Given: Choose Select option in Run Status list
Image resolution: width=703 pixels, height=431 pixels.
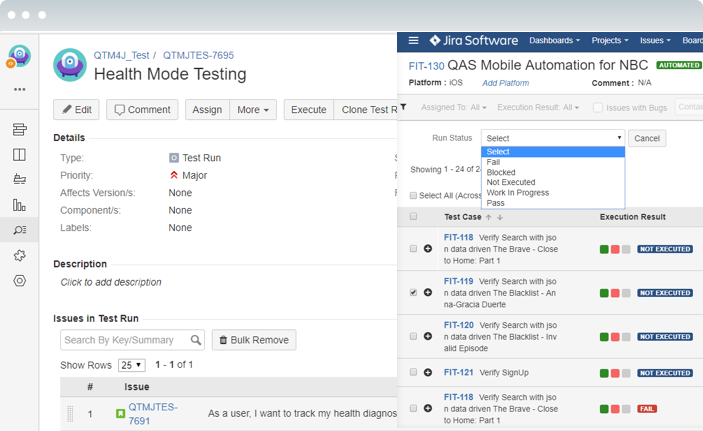Looking at the screenshot, I should (553, 152).
